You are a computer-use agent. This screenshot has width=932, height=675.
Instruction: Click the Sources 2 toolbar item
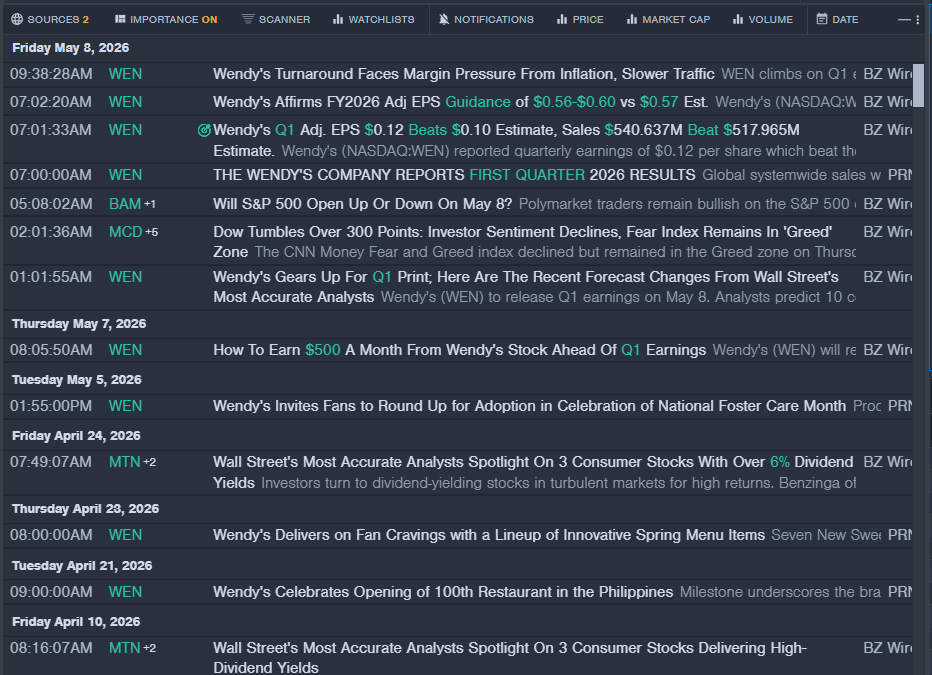51,19
